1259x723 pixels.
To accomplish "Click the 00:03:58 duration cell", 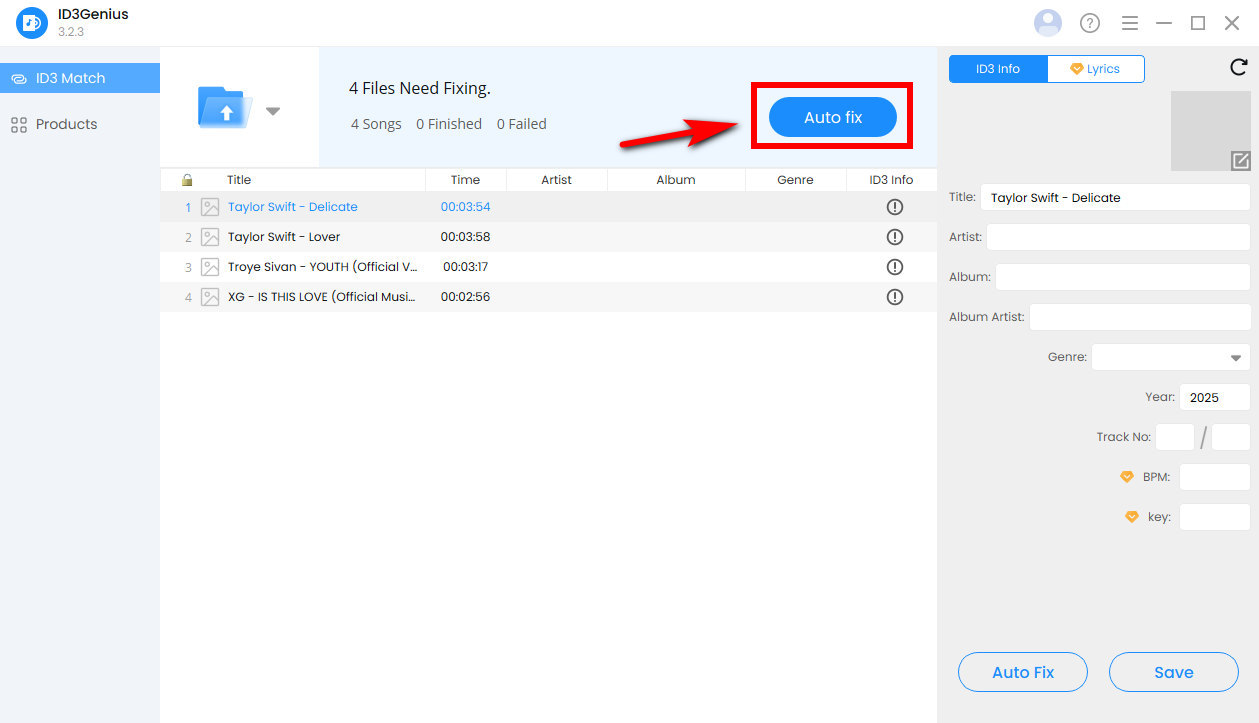I will click(x=466, y=237).
